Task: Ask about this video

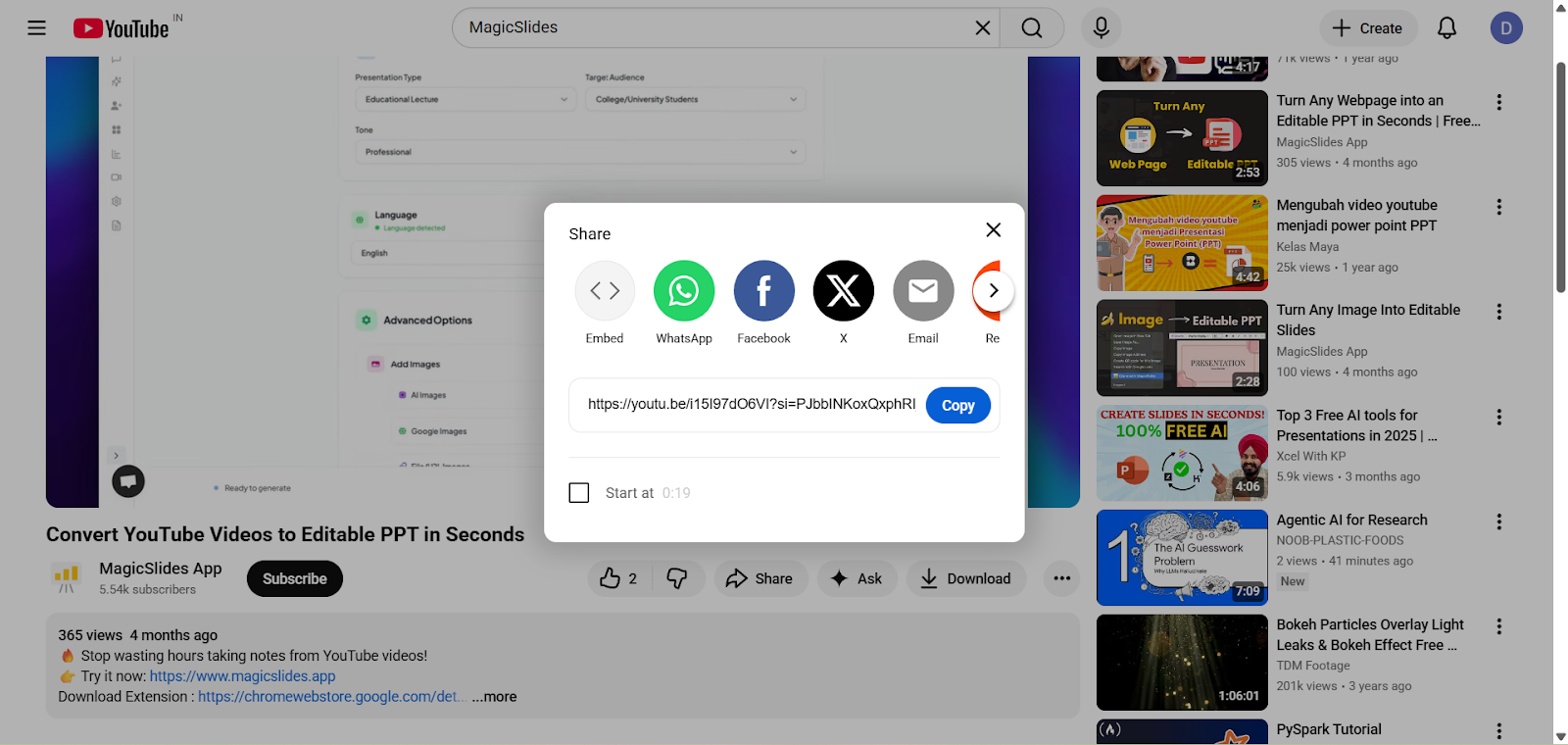Action: [857, 578]
